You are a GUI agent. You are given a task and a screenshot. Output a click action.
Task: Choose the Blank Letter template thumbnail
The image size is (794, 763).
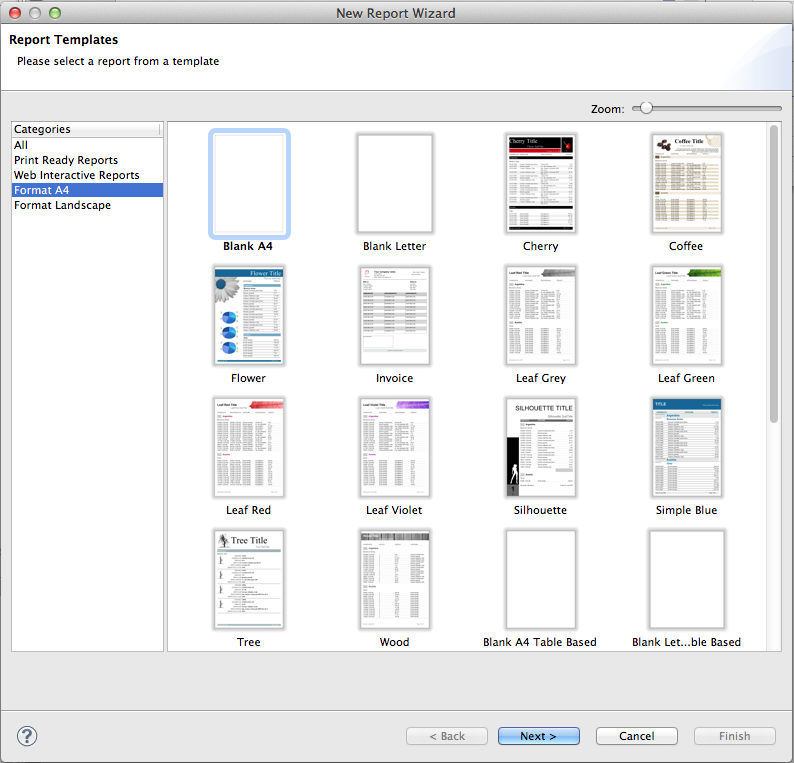point(394,183)
